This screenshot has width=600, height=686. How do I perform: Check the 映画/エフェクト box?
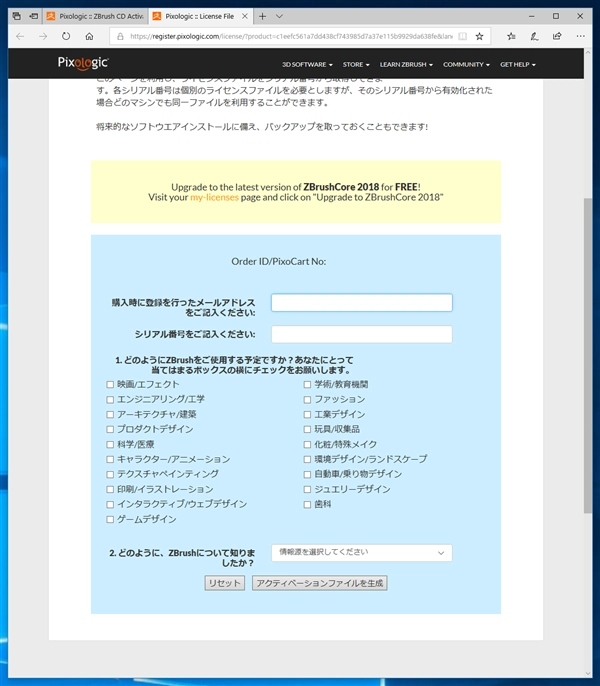pyautogui.click(x=110, y=385)
